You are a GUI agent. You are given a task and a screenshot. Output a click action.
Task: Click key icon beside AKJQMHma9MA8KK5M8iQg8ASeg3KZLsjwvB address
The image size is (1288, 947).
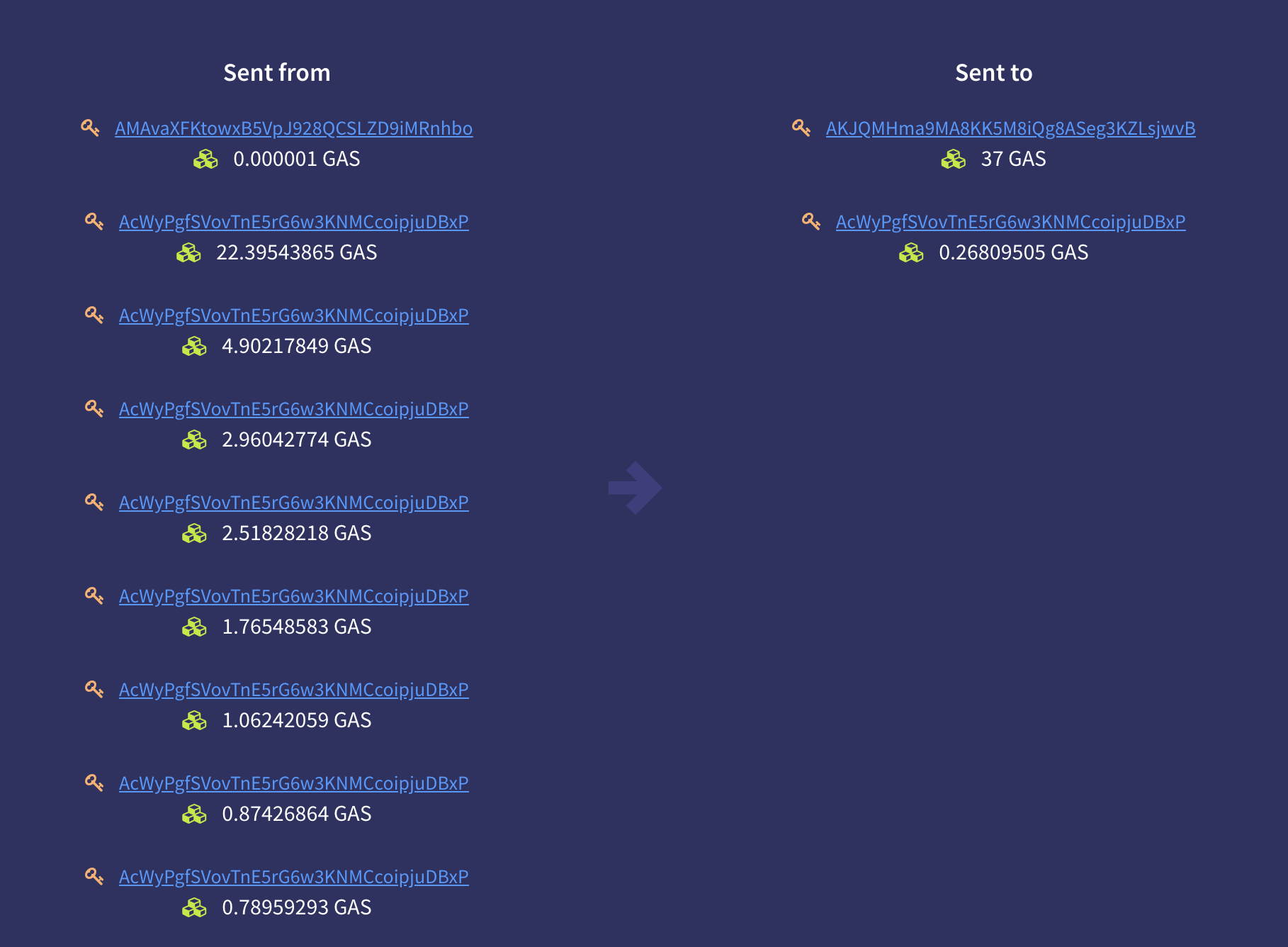click(801, 128)
